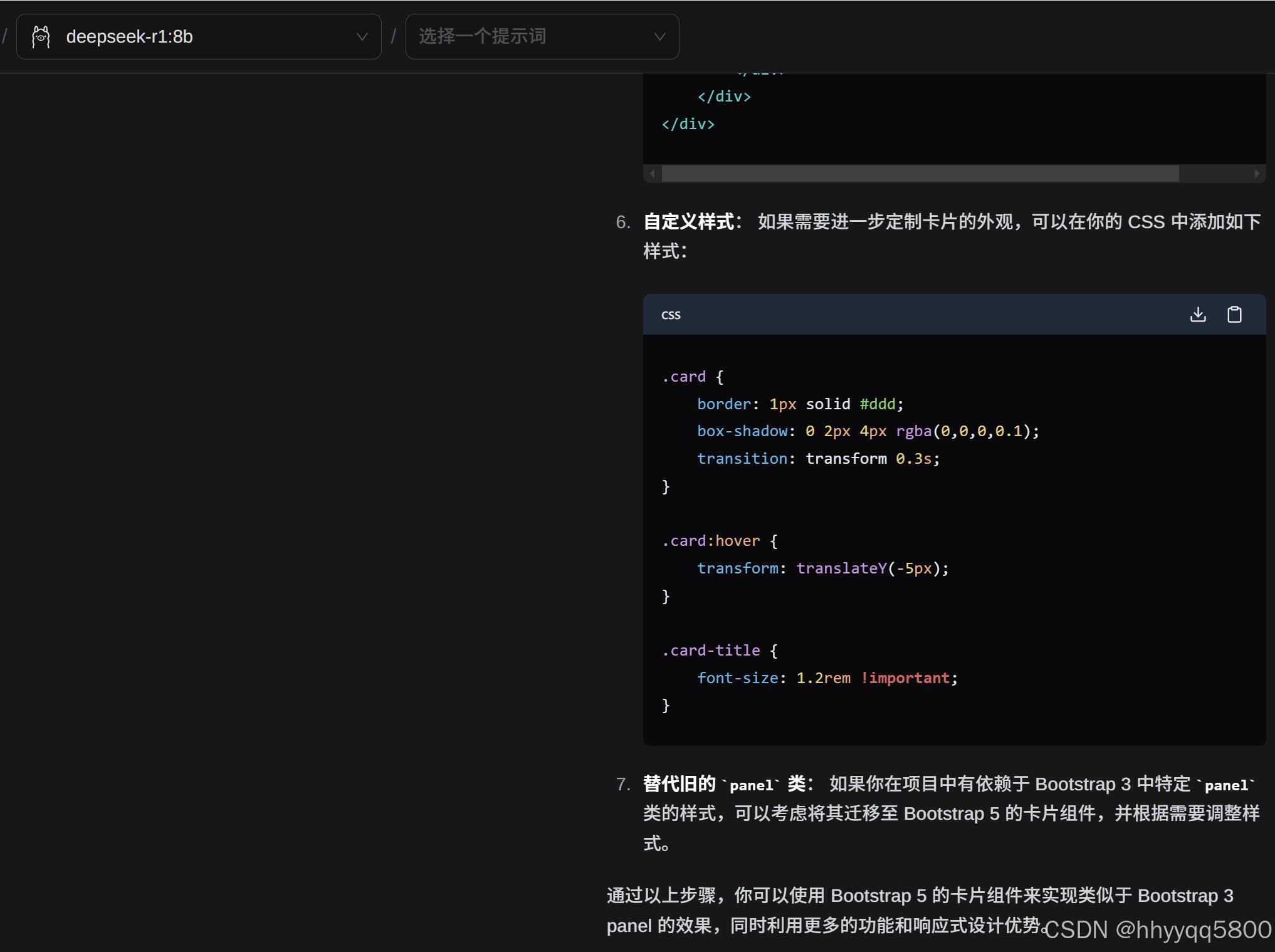Image resolution: width=1275 pixels, height=952 pixels.
Task: Click the closing </div> tag in the top code block
Action: click(688, 124)
